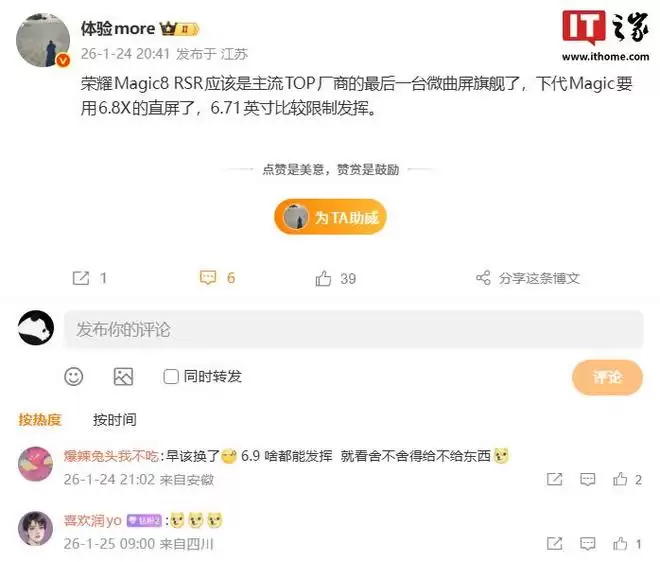Reply to the 爆辣兔头我不吃 comment
This screenshot has height=562, width=660.
click(588, 479)
